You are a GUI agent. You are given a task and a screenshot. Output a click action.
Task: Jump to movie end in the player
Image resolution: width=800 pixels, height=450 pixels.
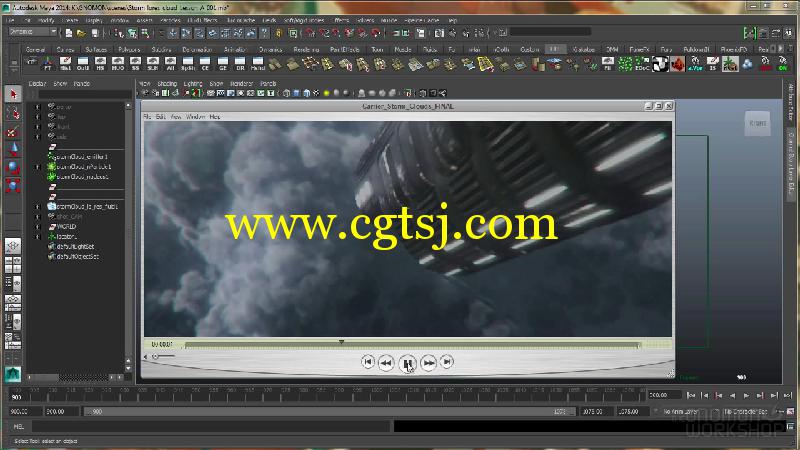point(447,362)
